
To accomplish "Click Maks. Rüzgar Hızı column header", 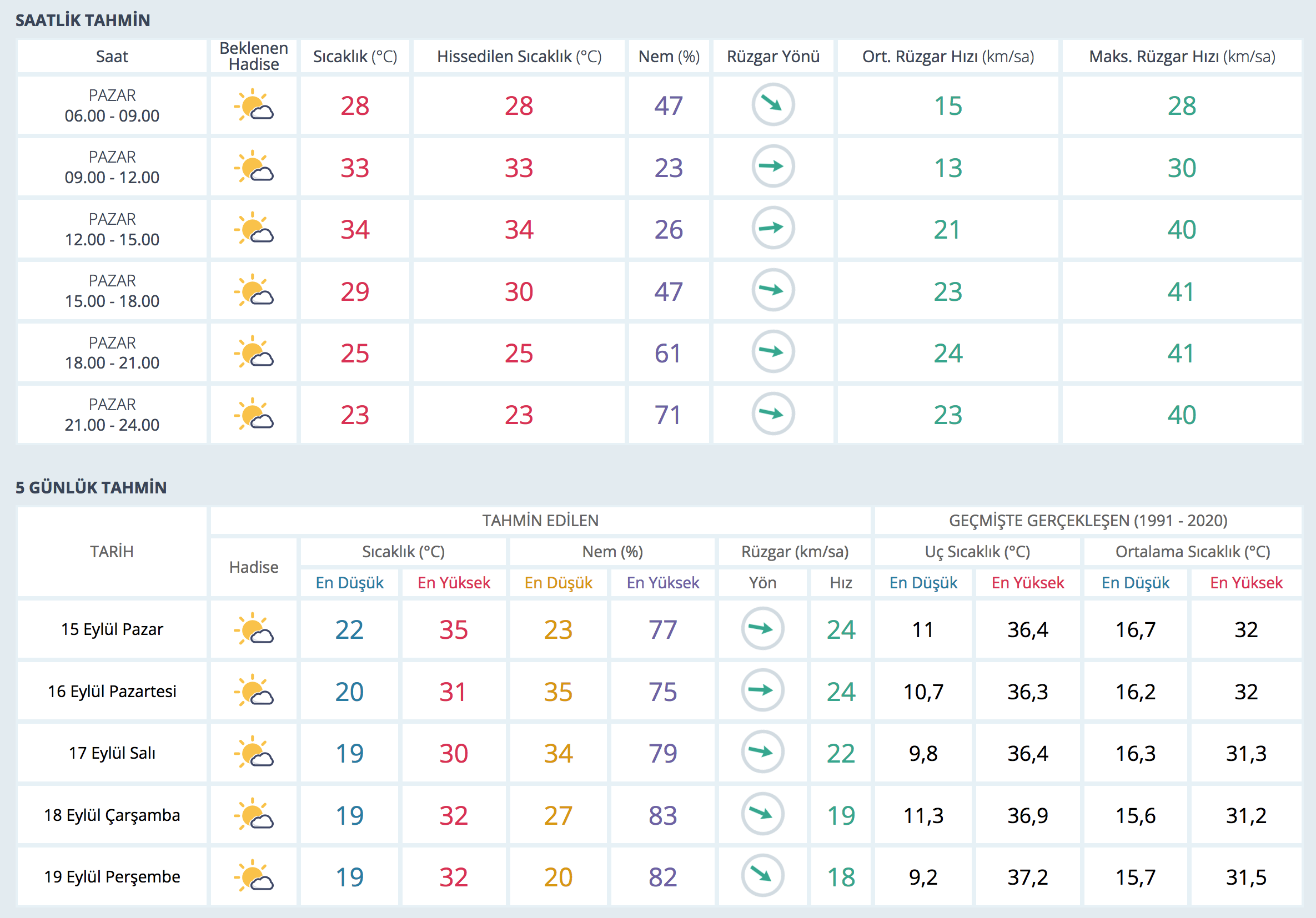I will (x=1182, y=57).
